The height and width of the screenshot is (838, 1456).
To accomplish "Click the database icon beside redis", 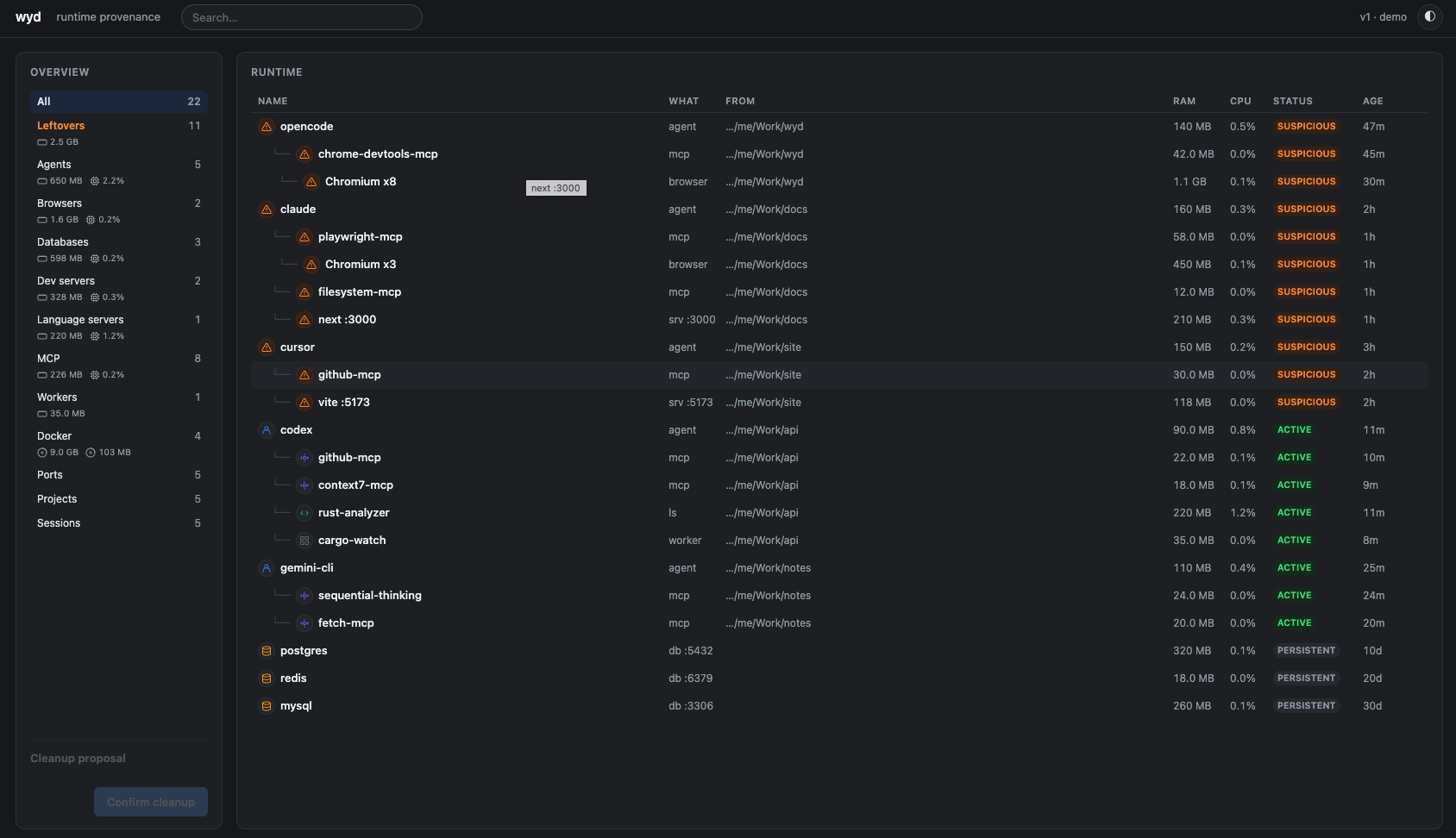I will point(267,679).
